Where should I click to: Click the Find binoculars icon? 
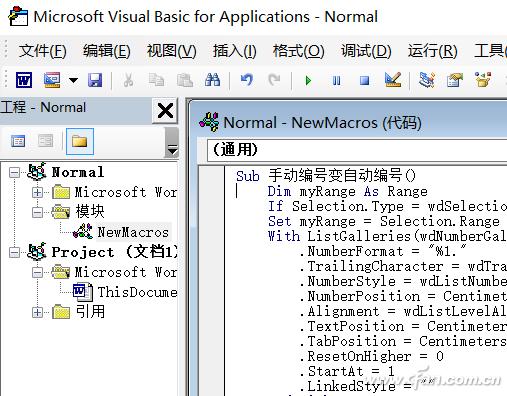click(212, 80)
